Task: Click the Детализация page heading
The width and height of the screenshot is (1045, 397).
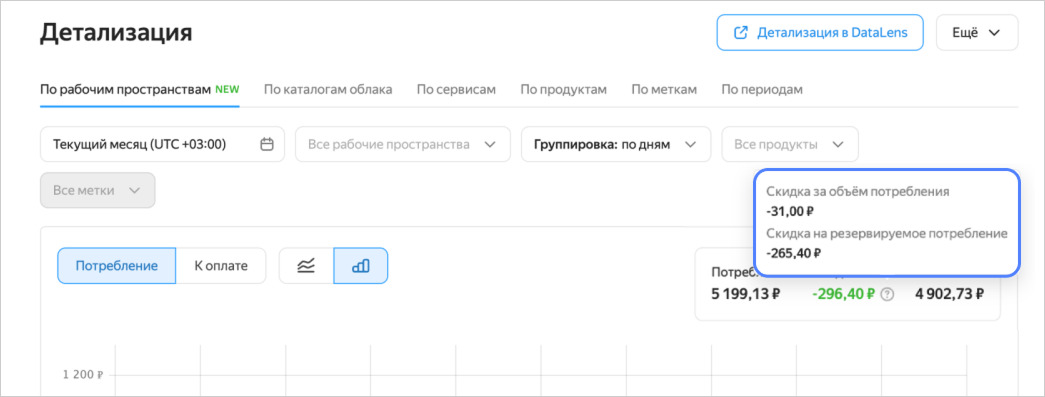Action: coord(116,33)
